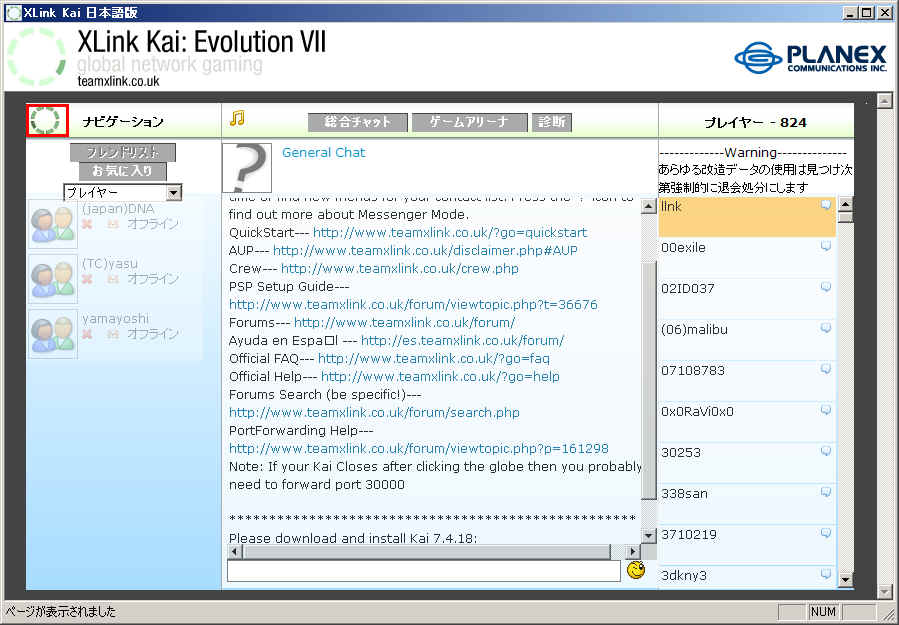Open the PortForwarding viewtopic.php?p=161298 link
Screen dimensions: 899x625
click(x=419, y=448)
